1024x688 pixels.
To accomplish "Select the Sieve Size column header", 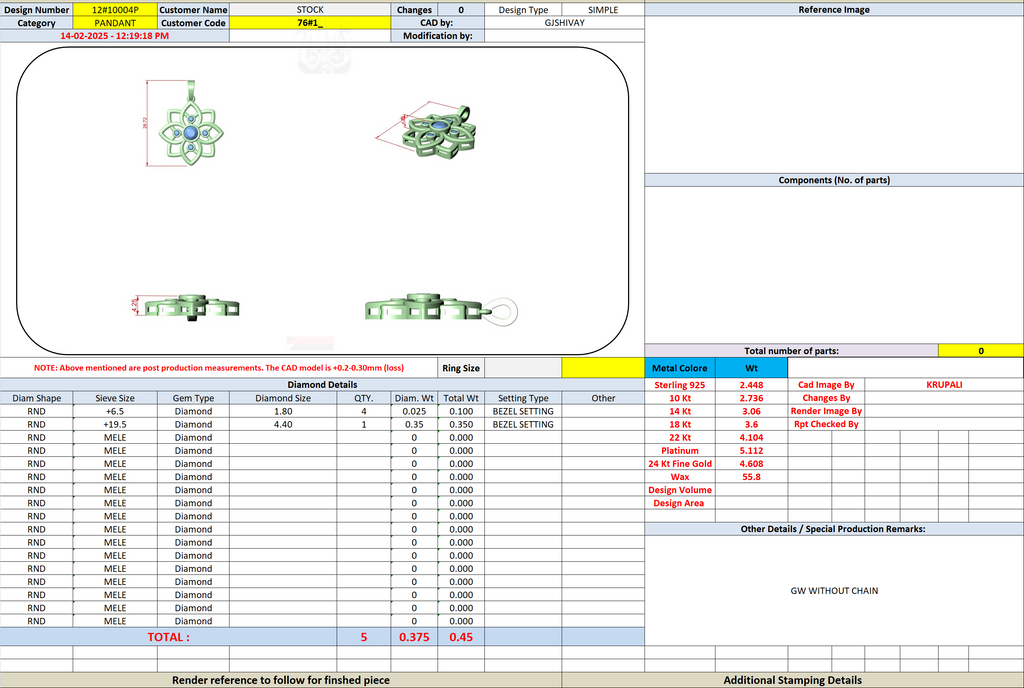I will 115,398.
